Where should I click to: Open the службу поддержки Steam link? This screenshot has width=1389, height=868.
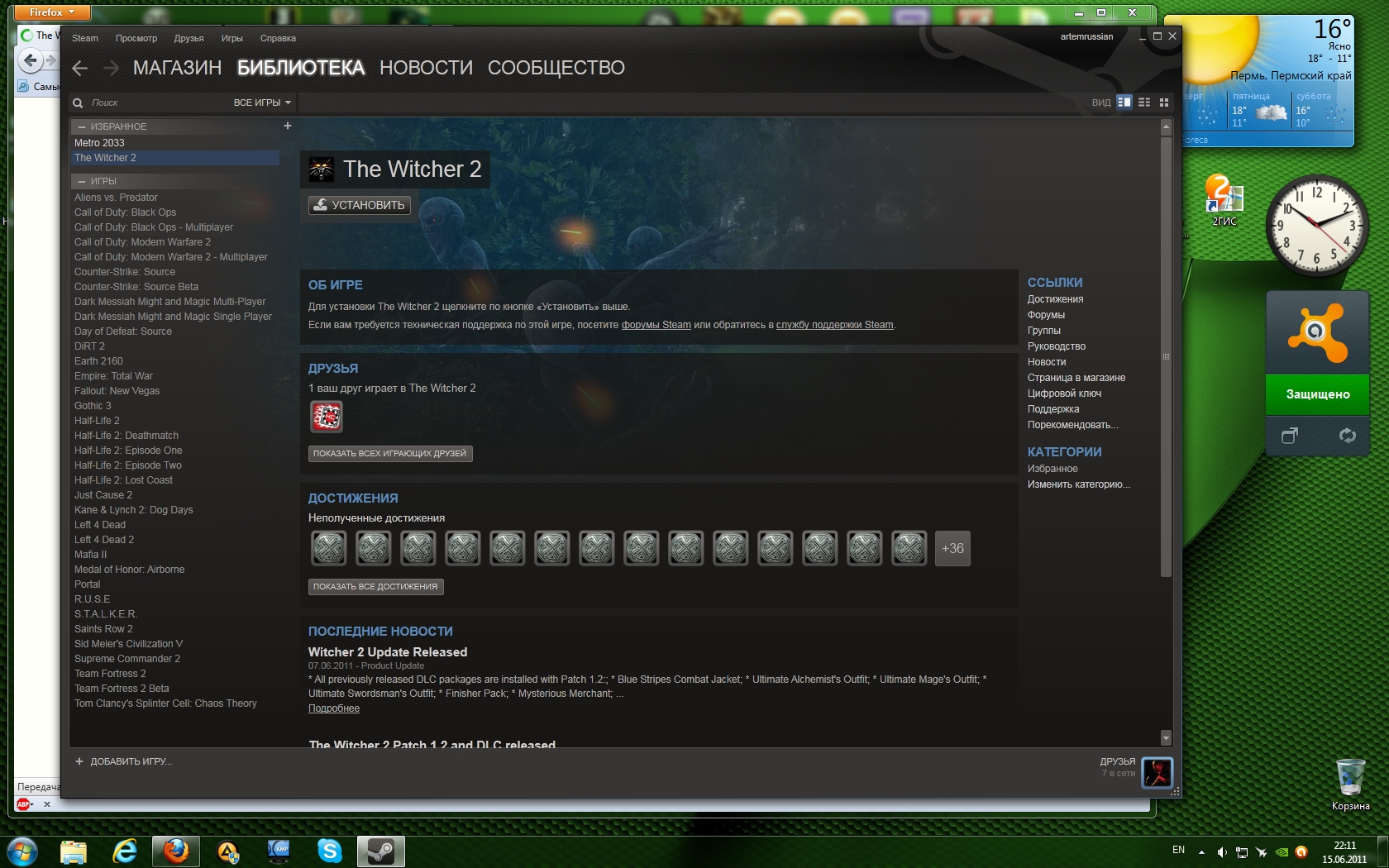[835, 325]
